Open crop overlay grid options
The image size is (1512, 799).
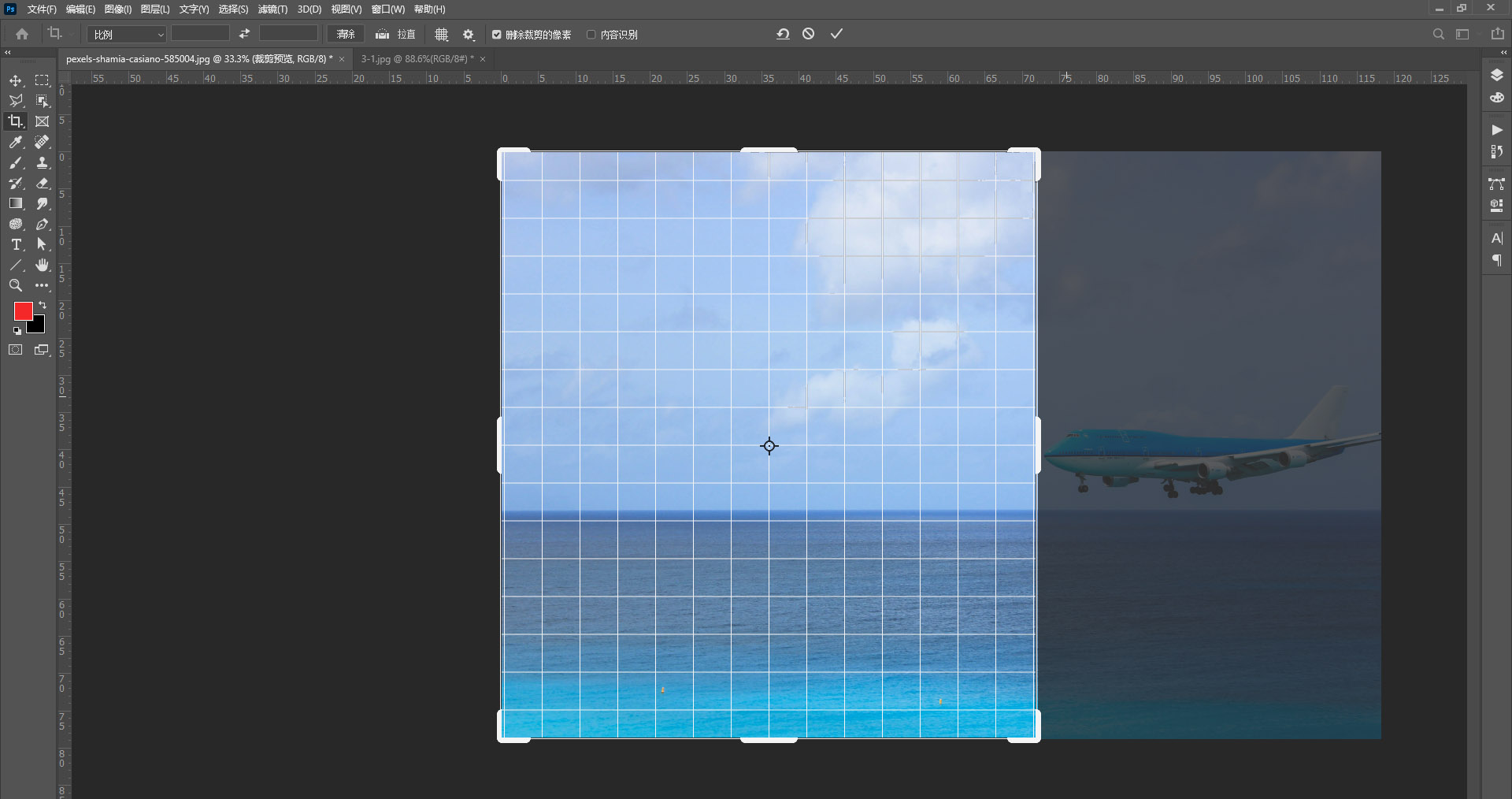(442, 35)
